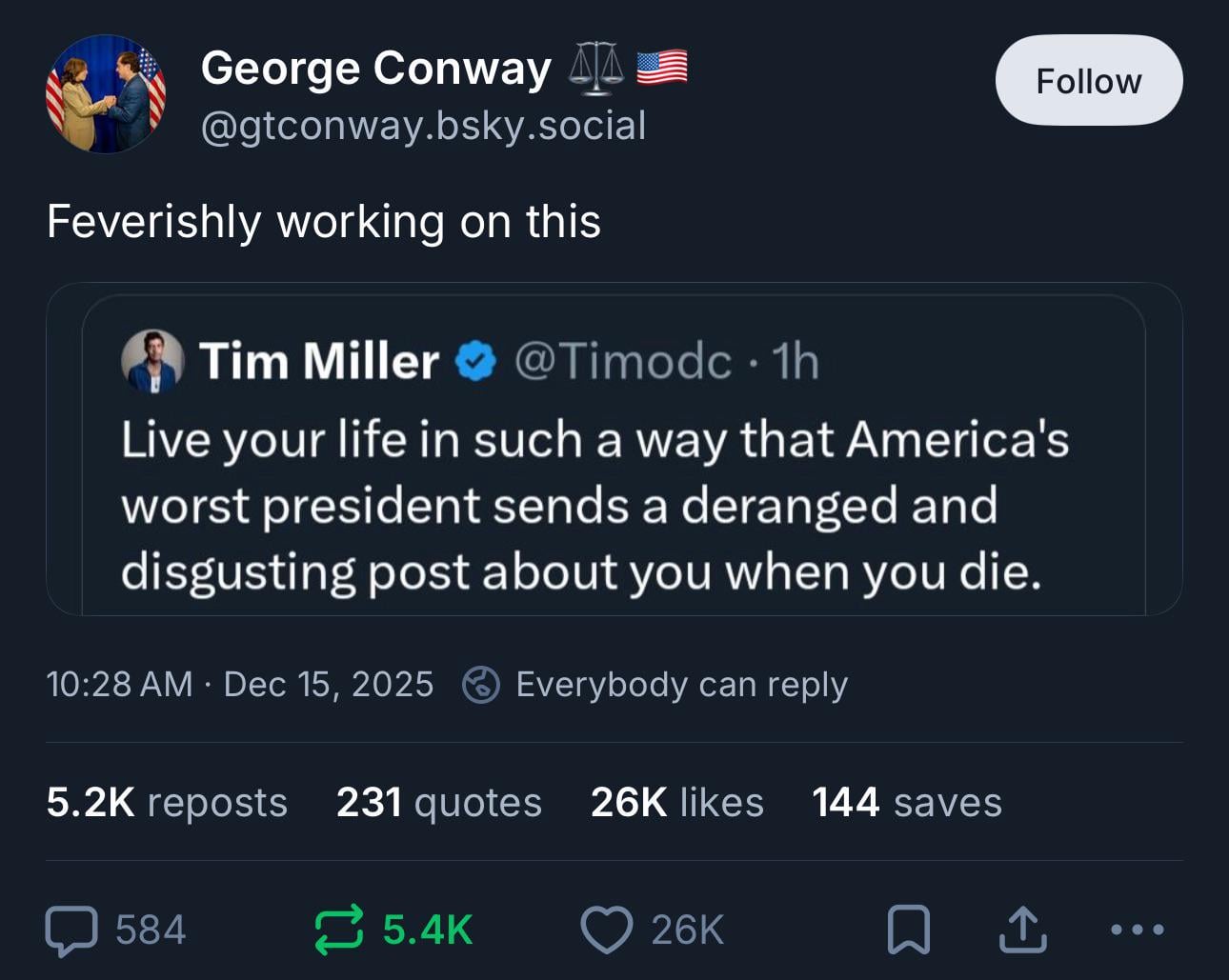Viewport: 1229px width, 980px height.
Task: Click the George Conway display name
Action: click(x=376, y=69)
